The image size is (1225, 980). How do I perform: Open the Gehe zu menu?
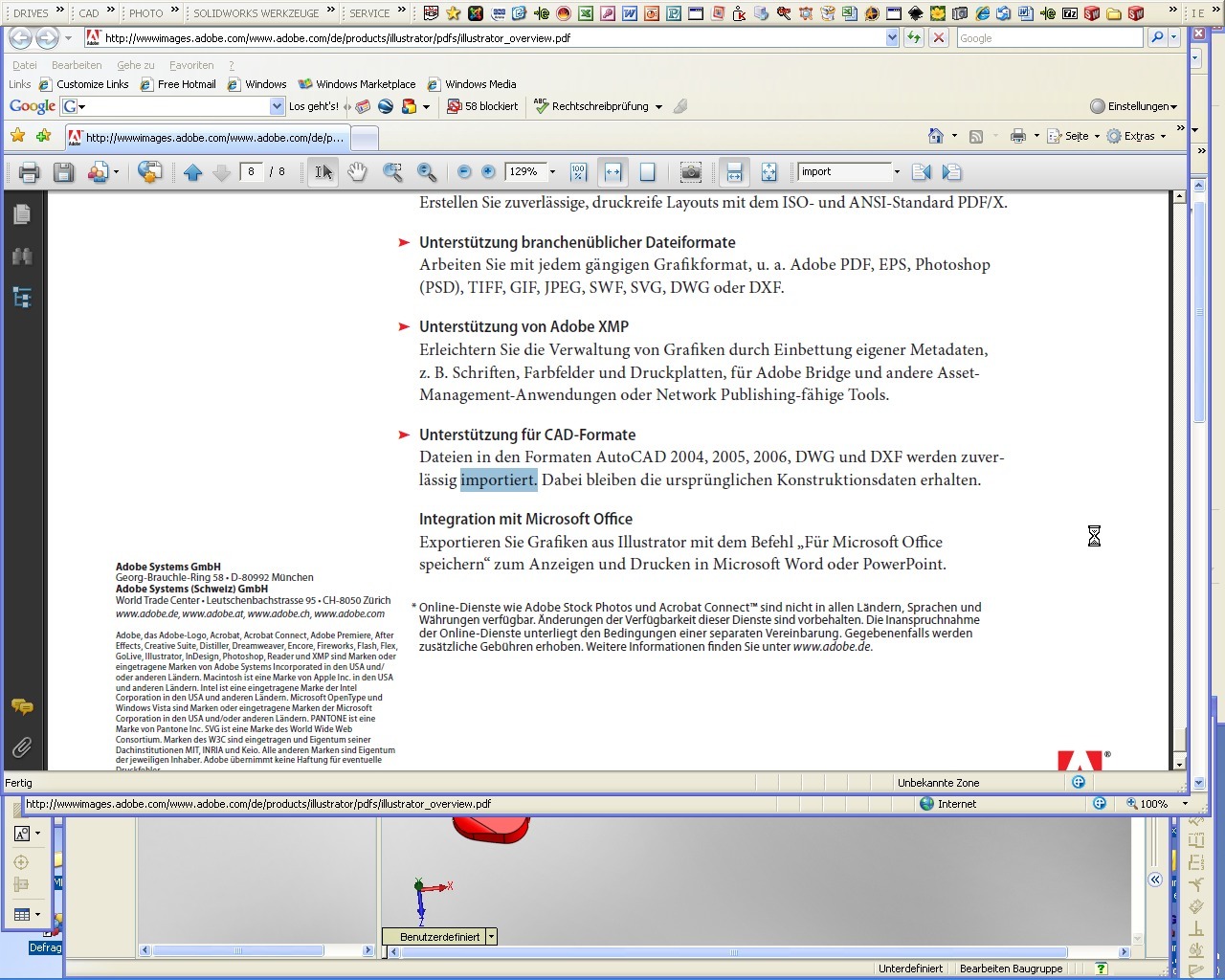pos(135,65)
